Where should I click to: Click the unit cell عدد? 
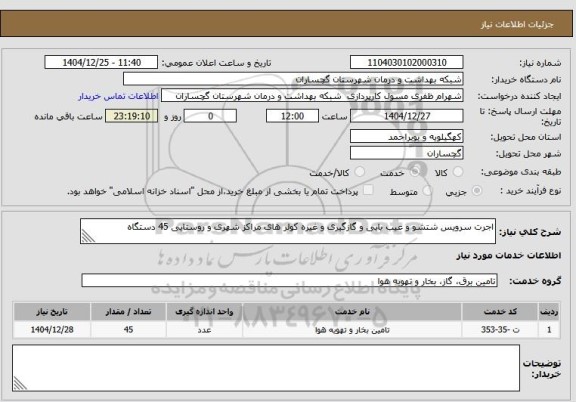204,330
